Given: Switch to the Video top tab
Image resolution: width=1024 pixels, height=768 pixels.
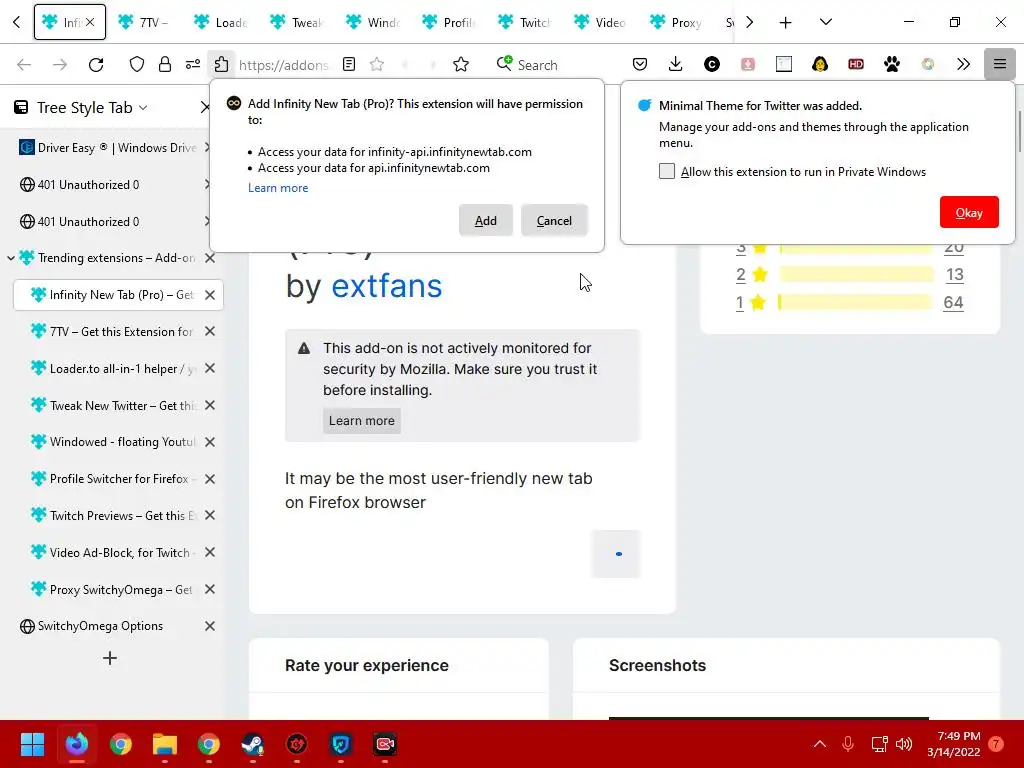Looking at the screenshot, I should pos(601,22).
